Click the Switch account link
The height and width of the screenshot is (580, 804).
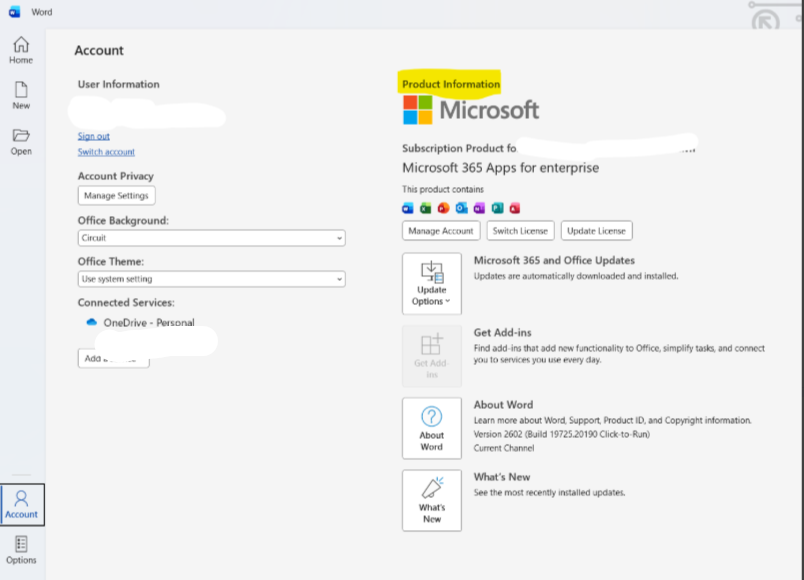(x=106, y=152)
